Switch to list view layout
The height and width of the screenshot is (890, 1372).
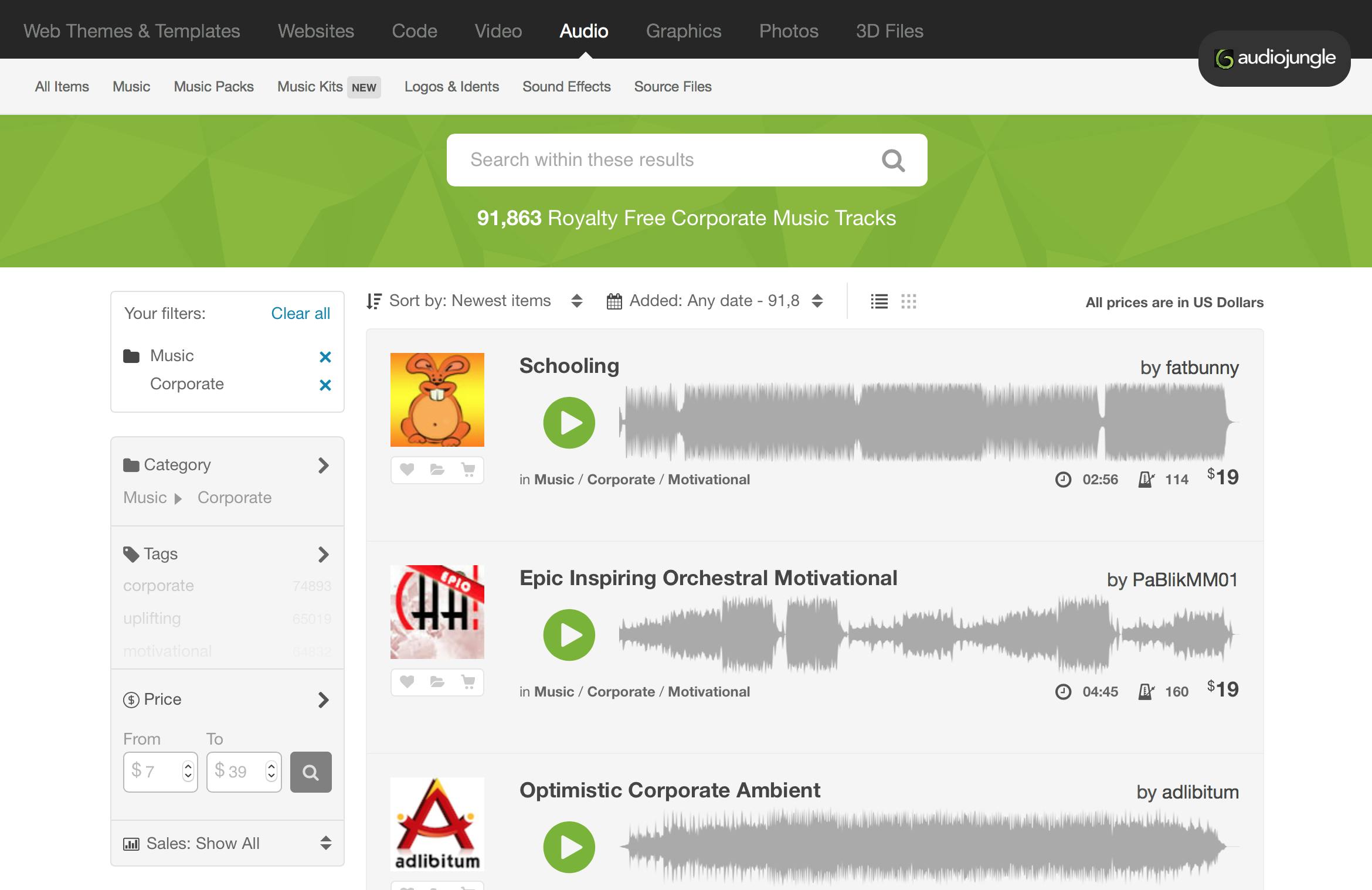[x=879, y=301]
